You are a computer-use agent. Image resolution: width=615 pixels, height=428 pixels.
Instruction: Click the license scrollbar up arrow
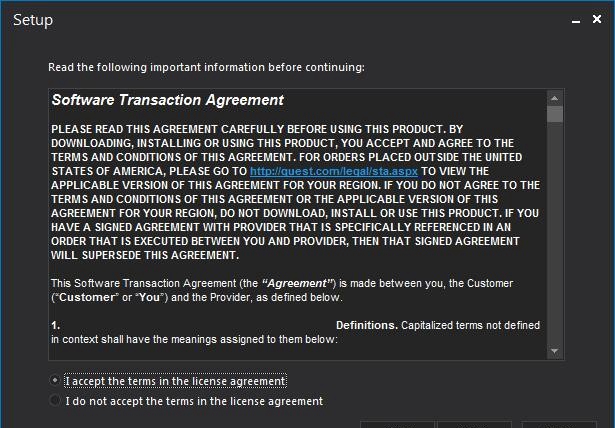[x=555, y=98]
